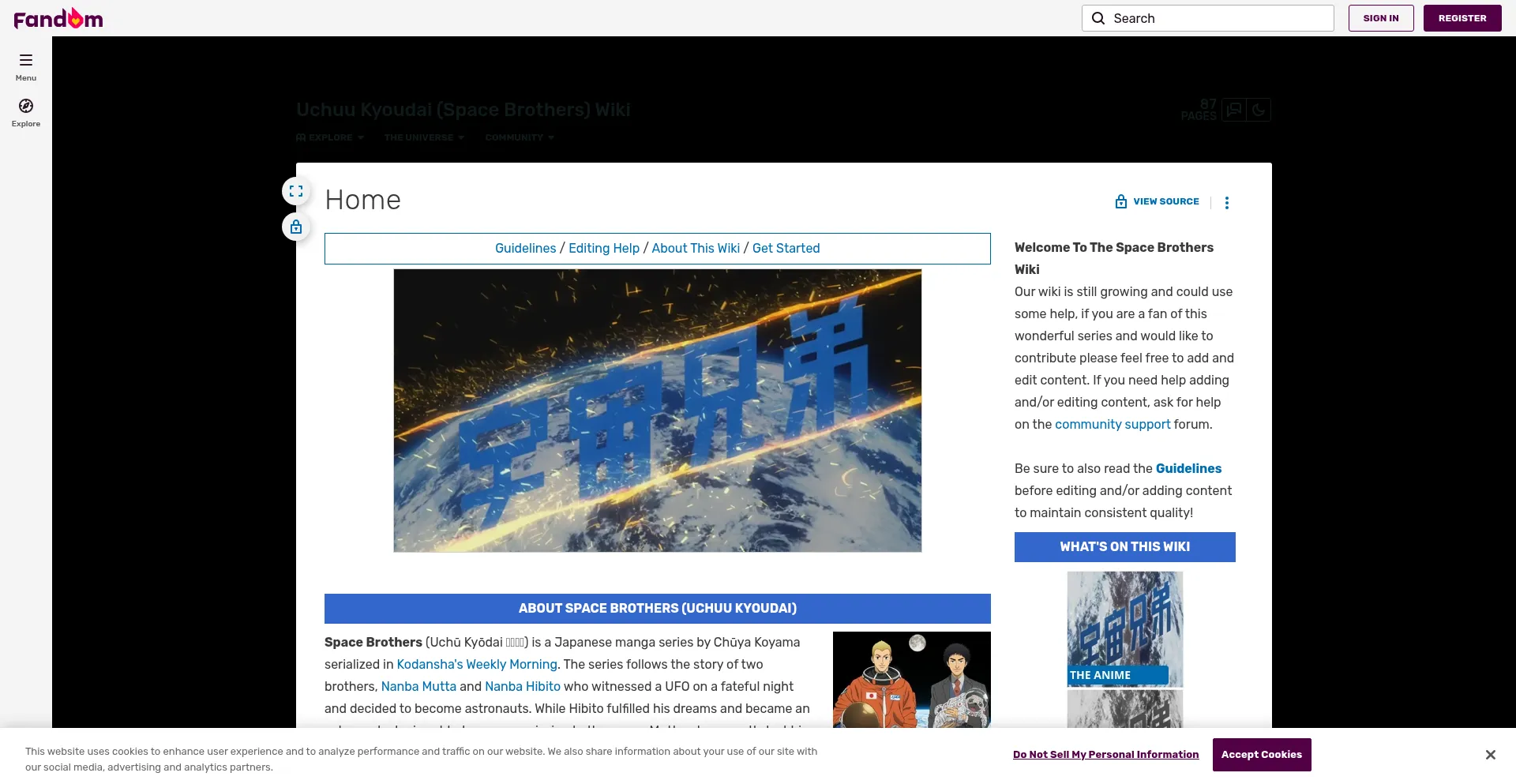Open the wiki Discuss icon

tap(1234, 110)
